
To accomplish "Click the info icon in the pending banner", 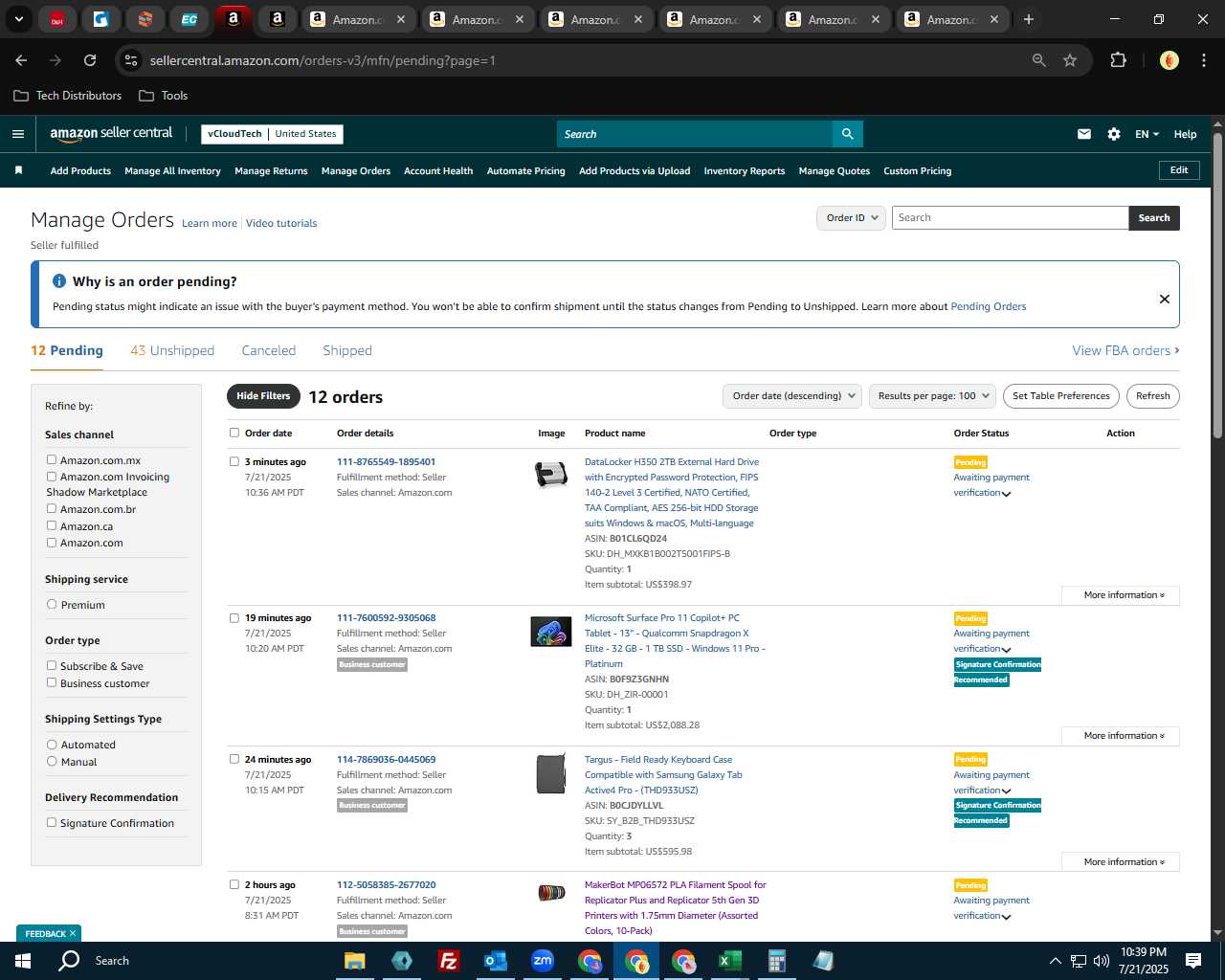I will click(x=59, y=281).
